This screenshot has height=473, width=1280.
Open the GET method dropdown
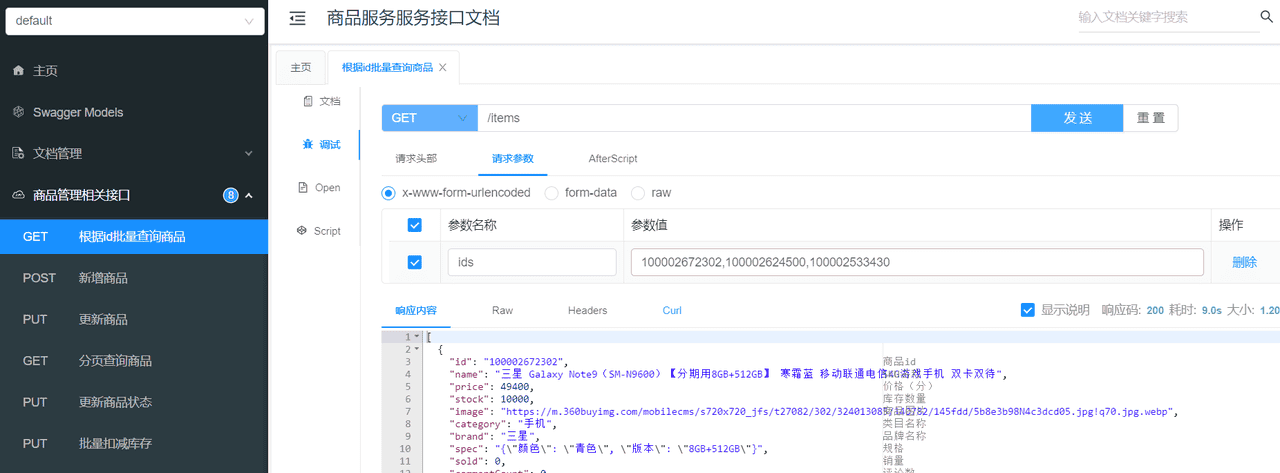click(429, 118)
